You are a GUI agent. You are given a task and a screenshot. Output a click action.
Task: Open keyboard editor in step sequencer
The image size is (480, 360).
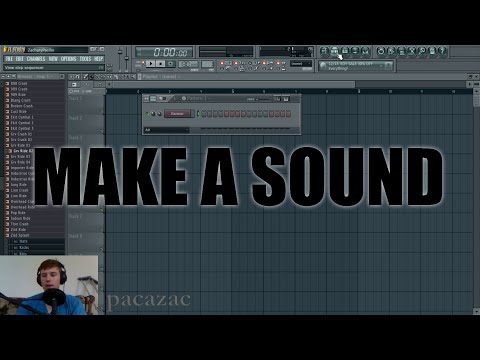tap(286, 99)
